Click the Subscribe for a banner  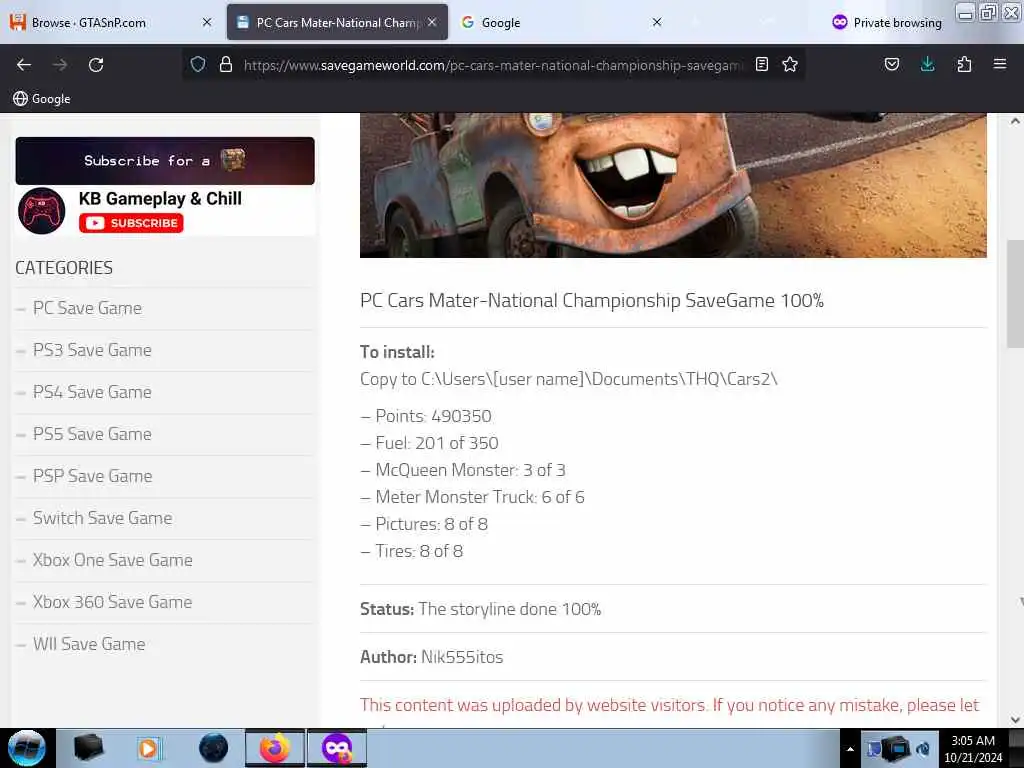point(165,161)
